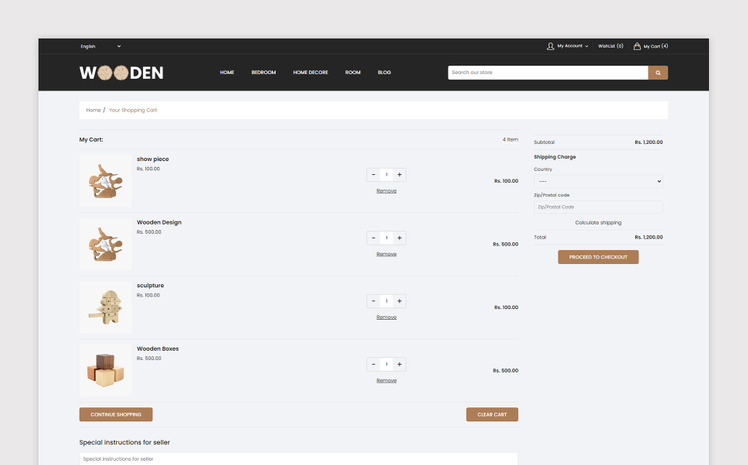Click the Subtotal Rs. 1,200.00 amount
This screenshot has height=465, width=748.
coord(648,142)
